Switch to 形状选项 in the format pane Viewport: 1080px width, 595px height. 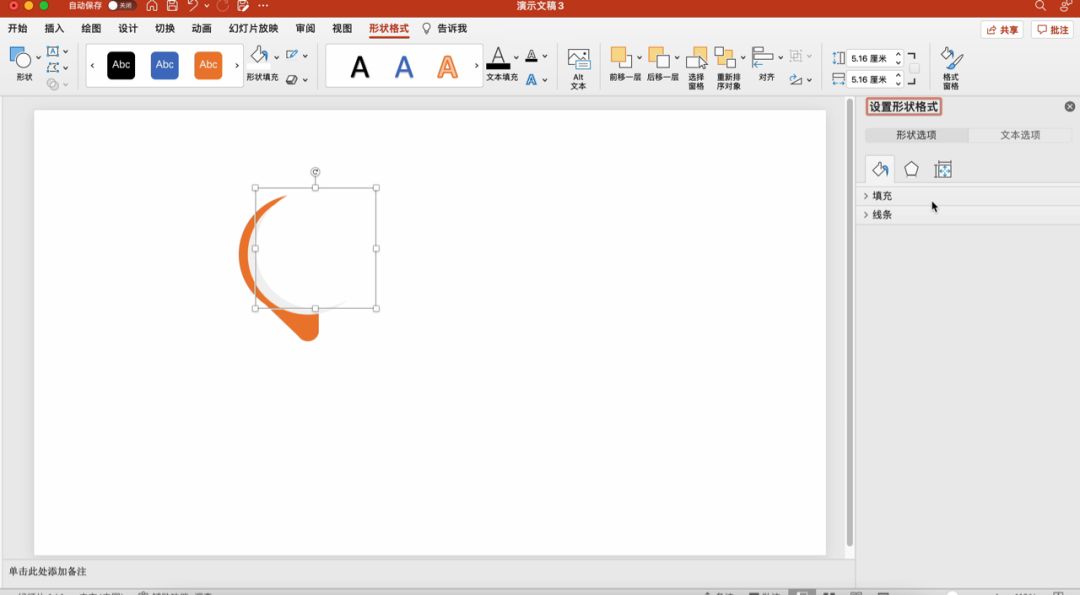point(916,135)
